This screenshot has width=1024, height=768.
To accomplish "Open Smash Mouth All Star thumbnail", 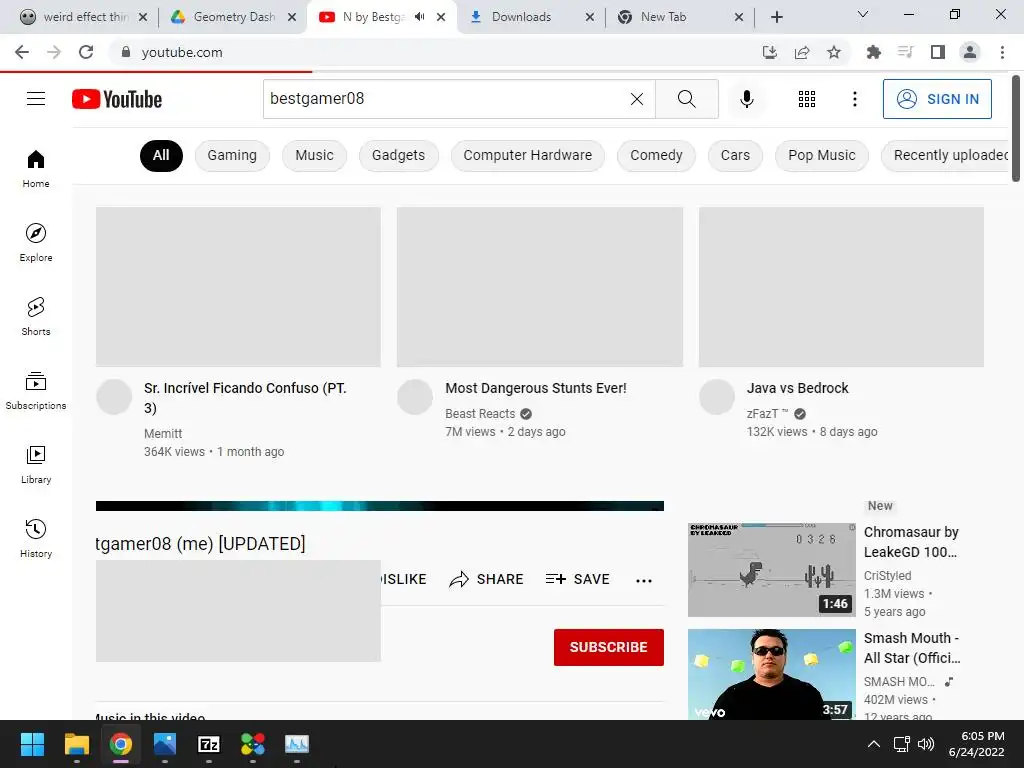I will pos(771,675).
